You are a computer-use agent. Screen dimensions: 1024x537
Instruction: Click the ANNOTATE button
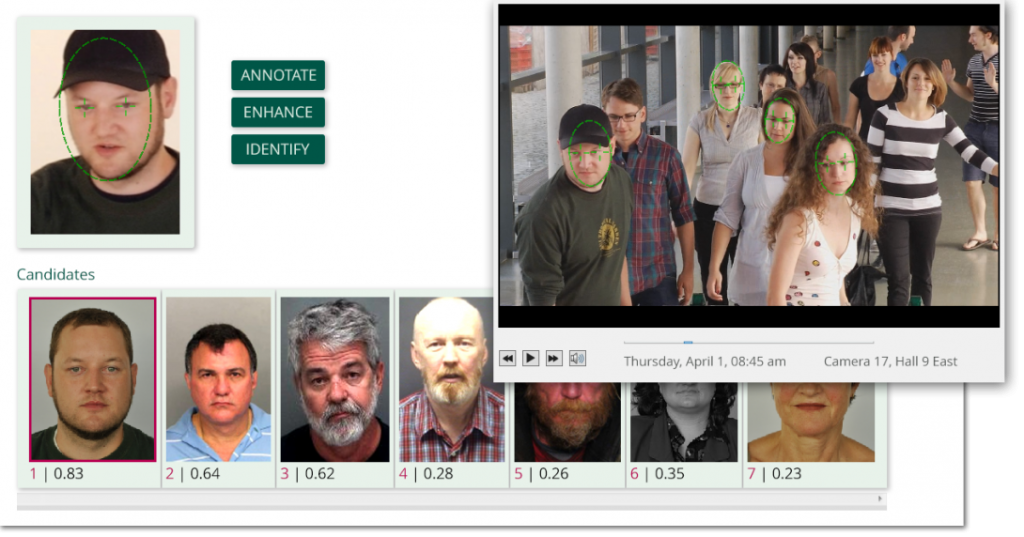(x=278, y=75)
